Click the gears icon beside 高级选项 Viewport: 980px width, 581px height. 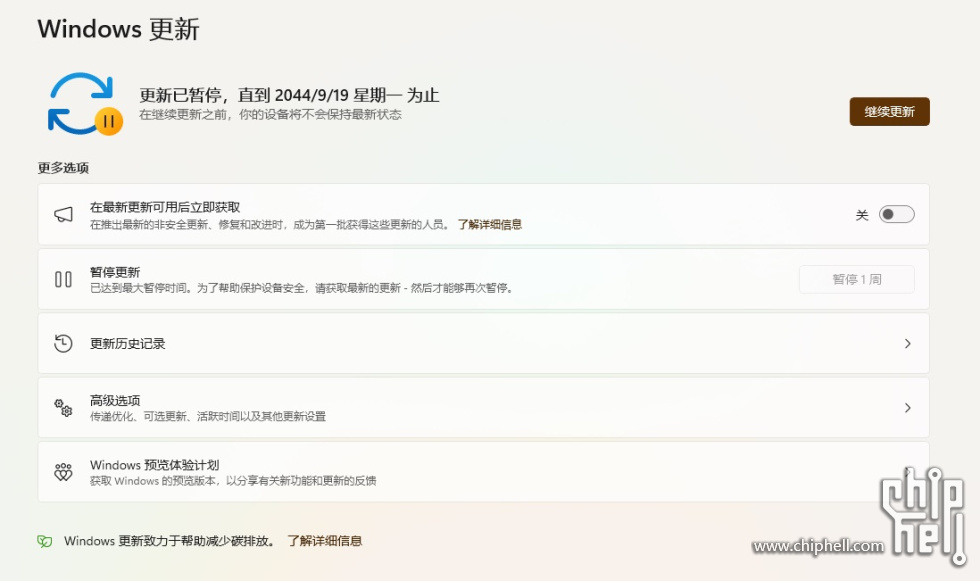[x=63, y=408]
